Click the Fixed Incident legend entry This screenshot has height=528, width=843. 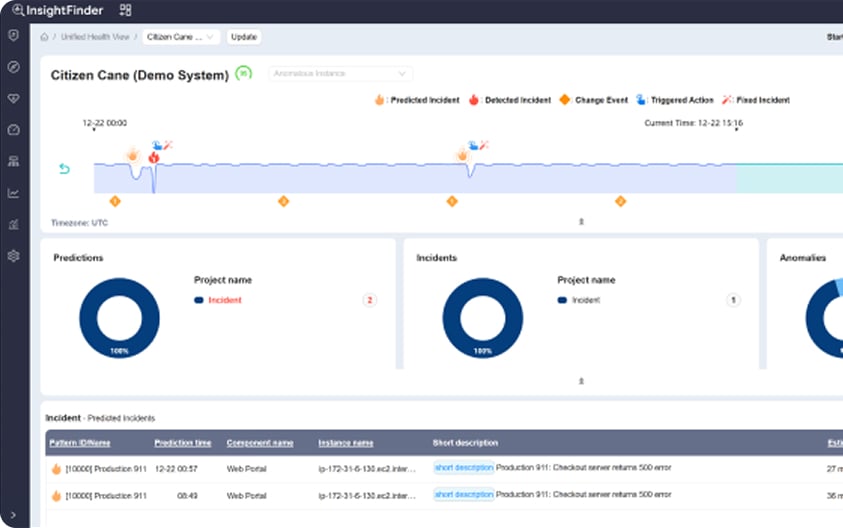click(756, 100)
